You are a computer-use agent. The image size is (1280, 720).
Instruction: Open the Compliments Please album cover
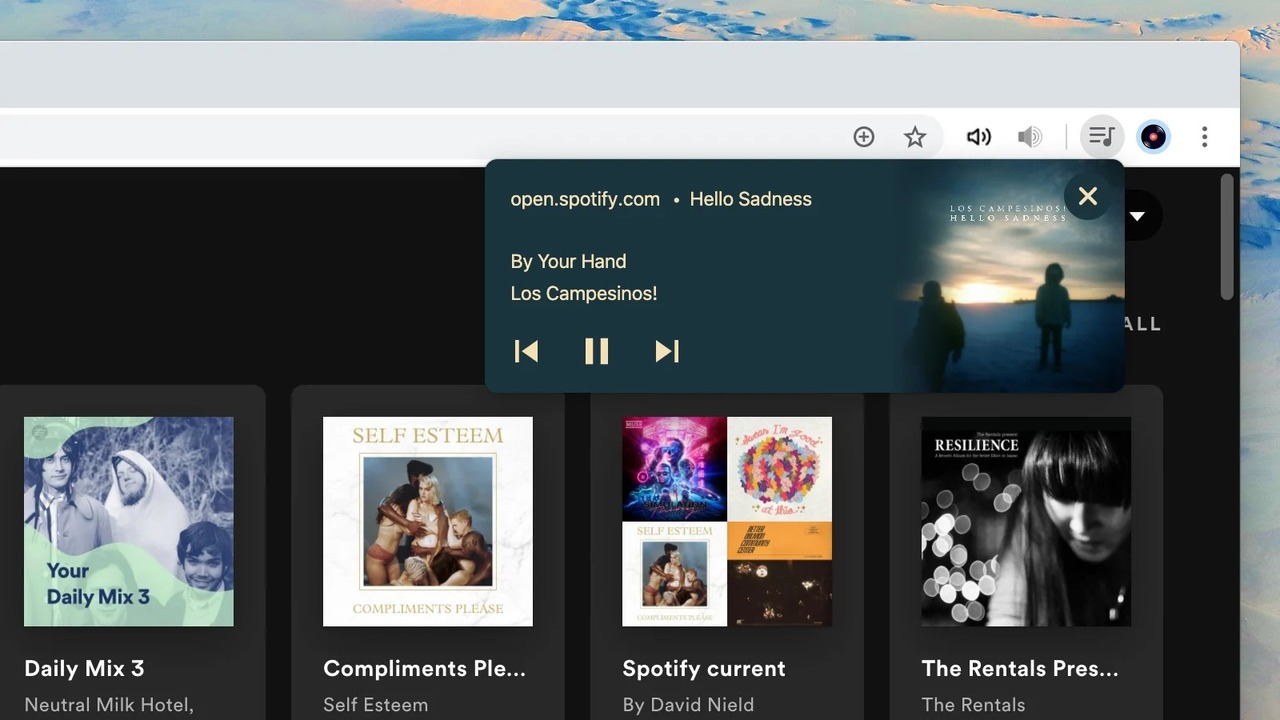tap(428, 522)
